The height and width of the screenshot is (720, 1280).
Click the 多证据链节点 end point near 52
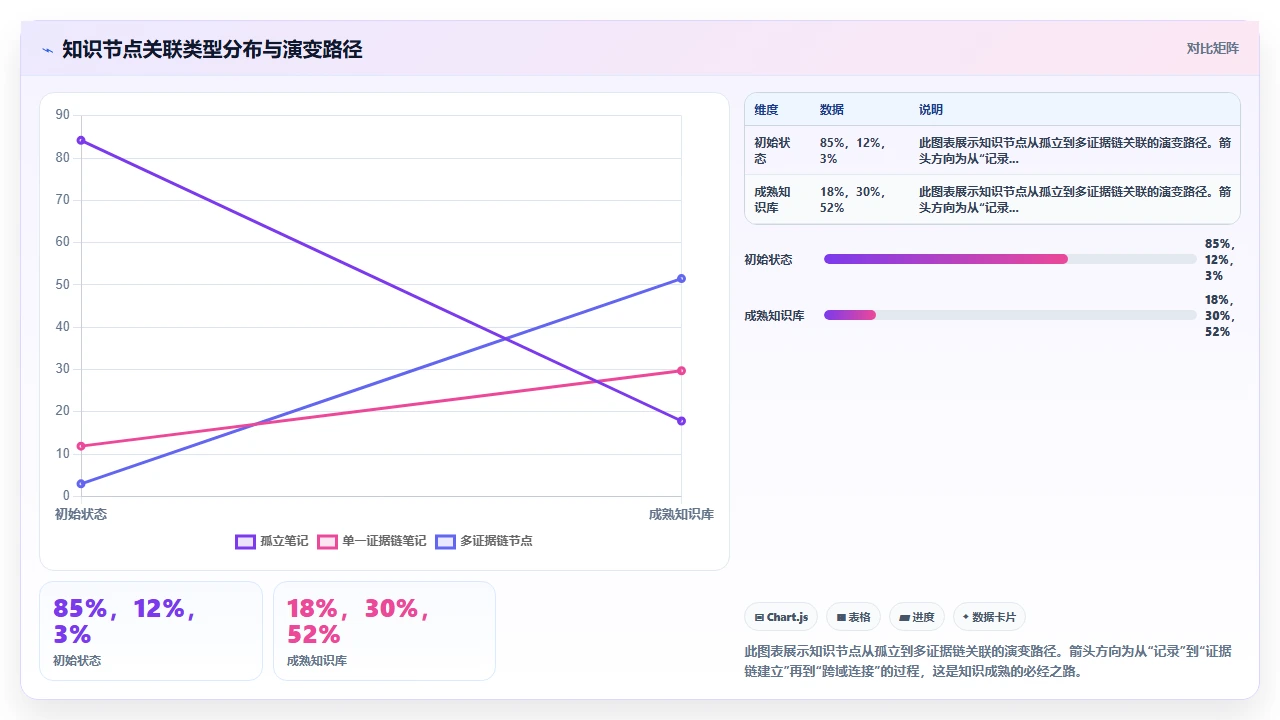[x=681, y=278]
